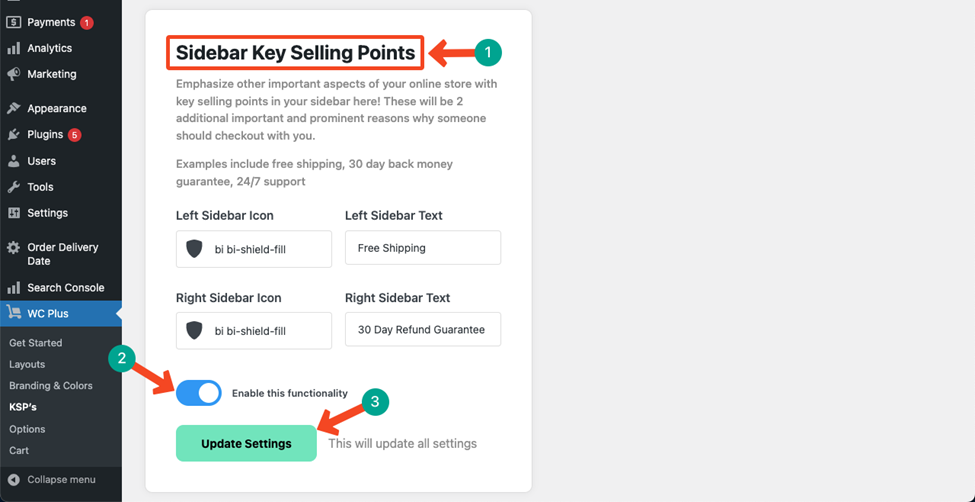975x502 pixels.
Task: Open the Right Sidebar Icon picker
Action: [x=254, y=330]
